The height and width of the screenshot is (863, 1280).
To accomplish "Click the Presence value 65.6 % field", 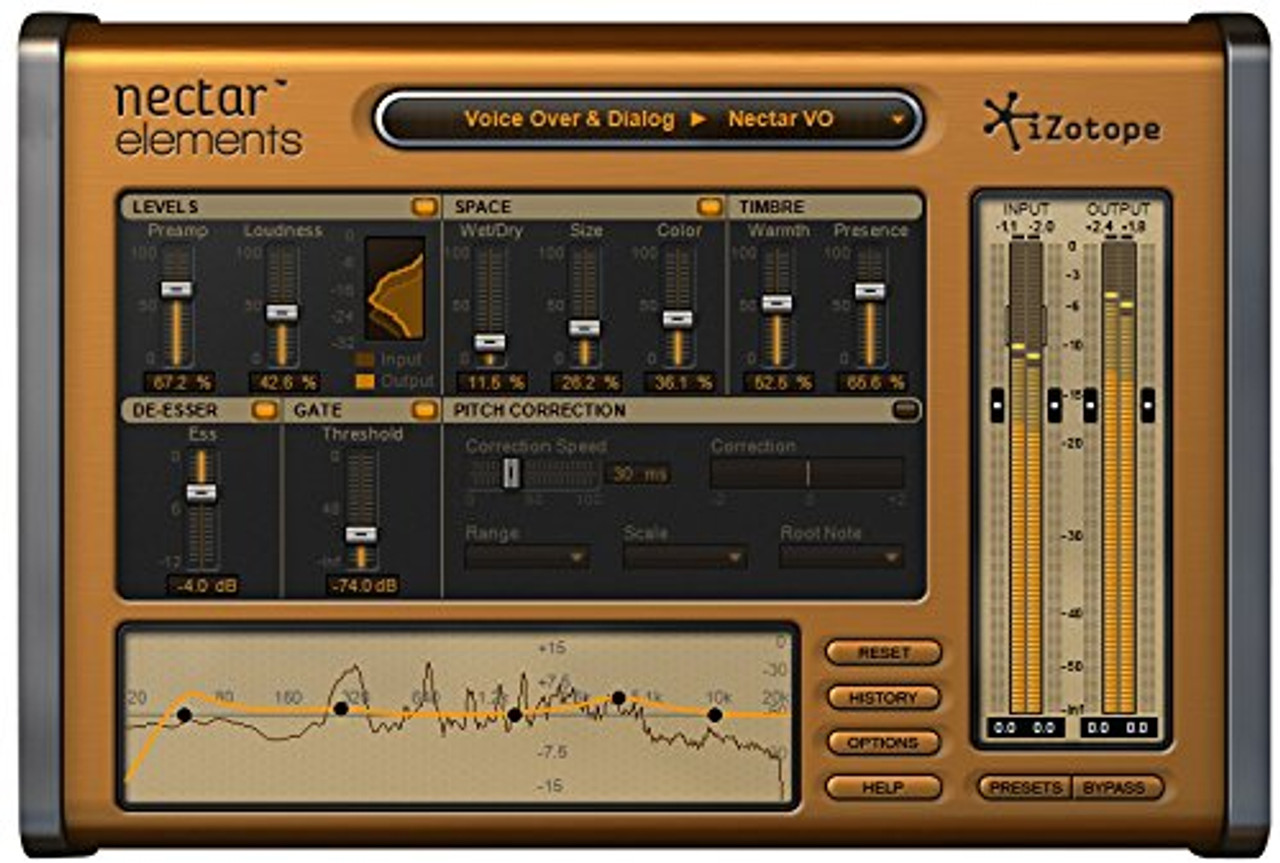I will pos(872,382).
